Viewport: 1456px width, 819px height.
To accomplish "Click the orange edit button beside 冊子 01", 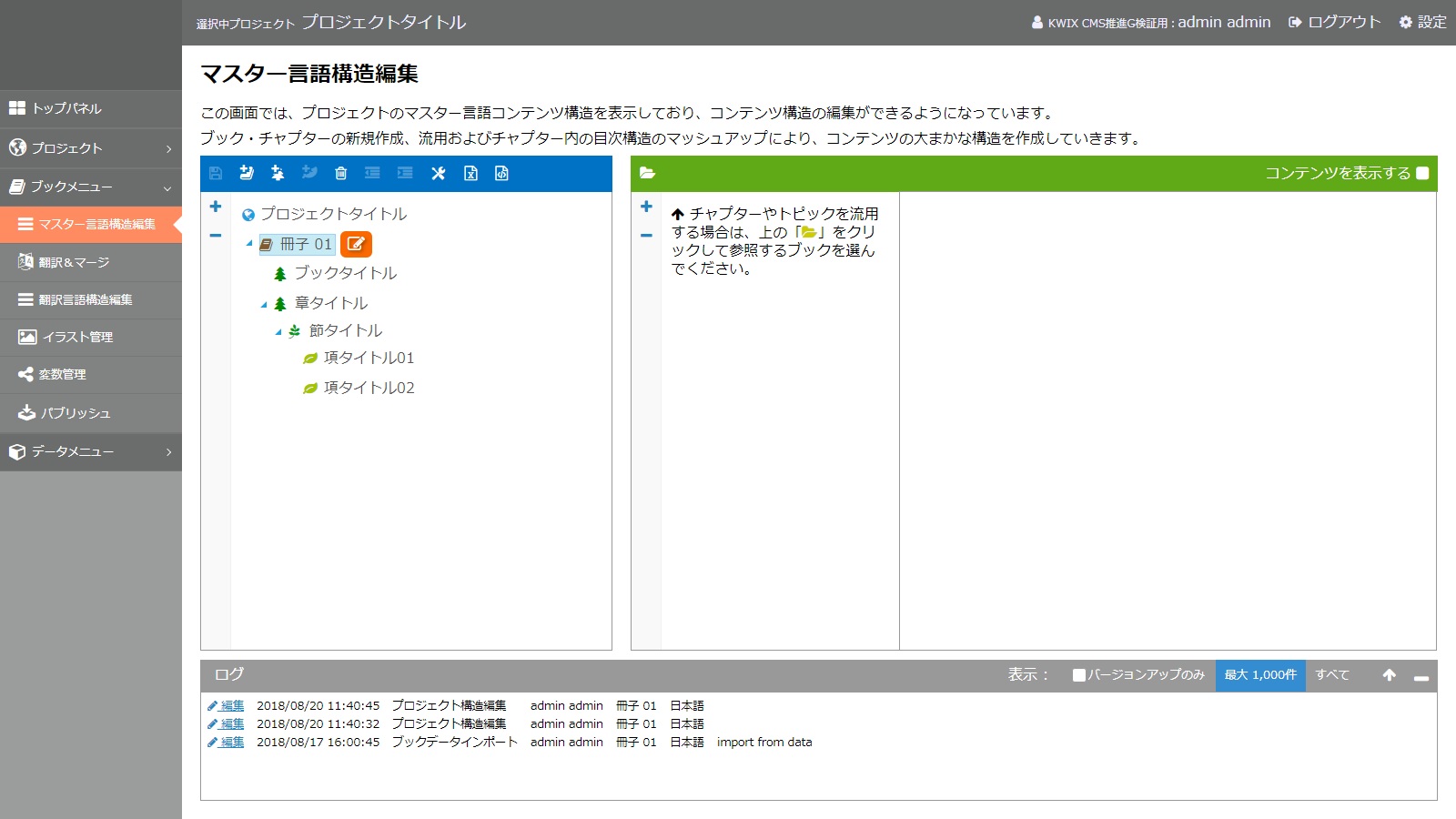I will [x=356, y=244].
